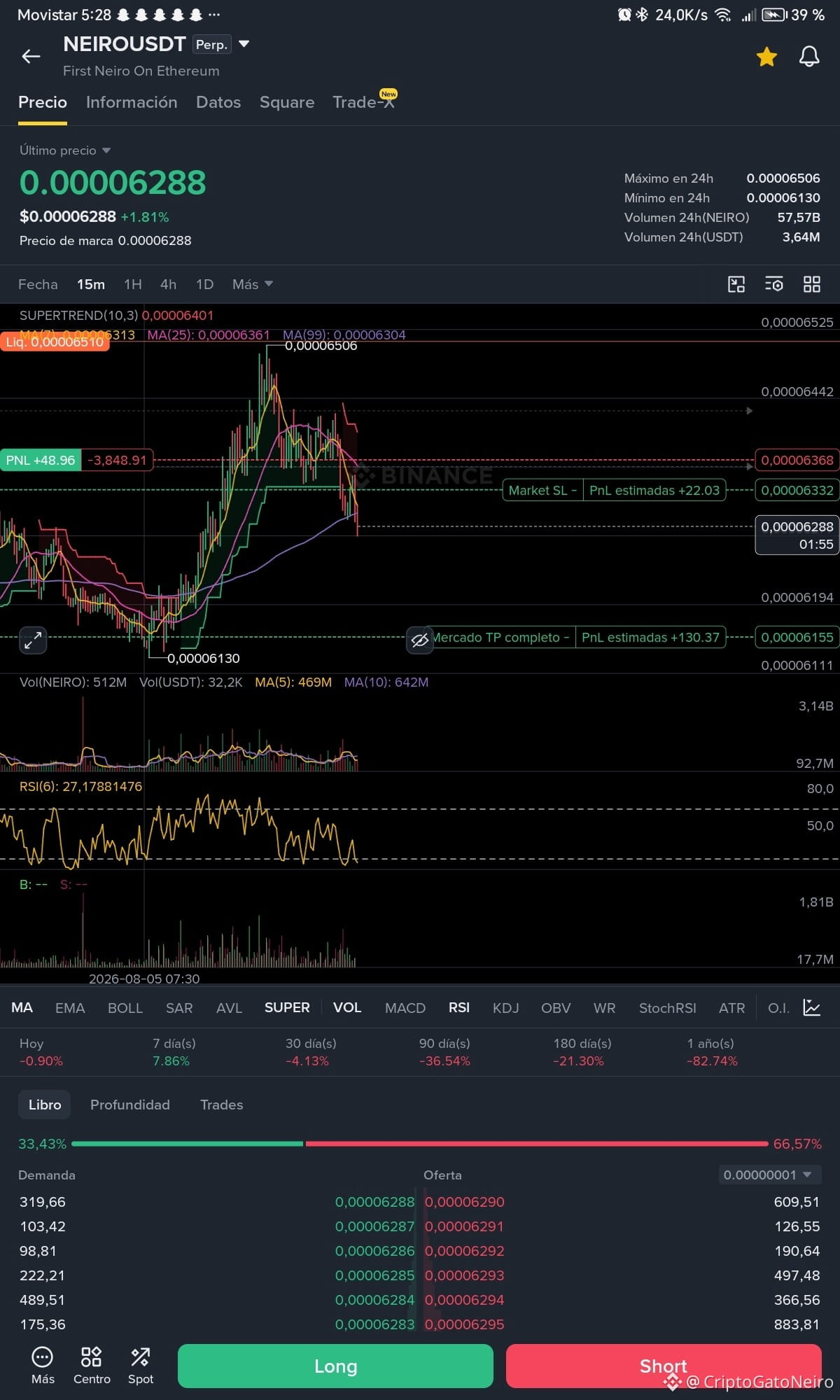Tap the 33,43% / 66,57% bid-ask ratio bar
The width and height of the screenshot is (840, 1400).
click(420, 1144)
